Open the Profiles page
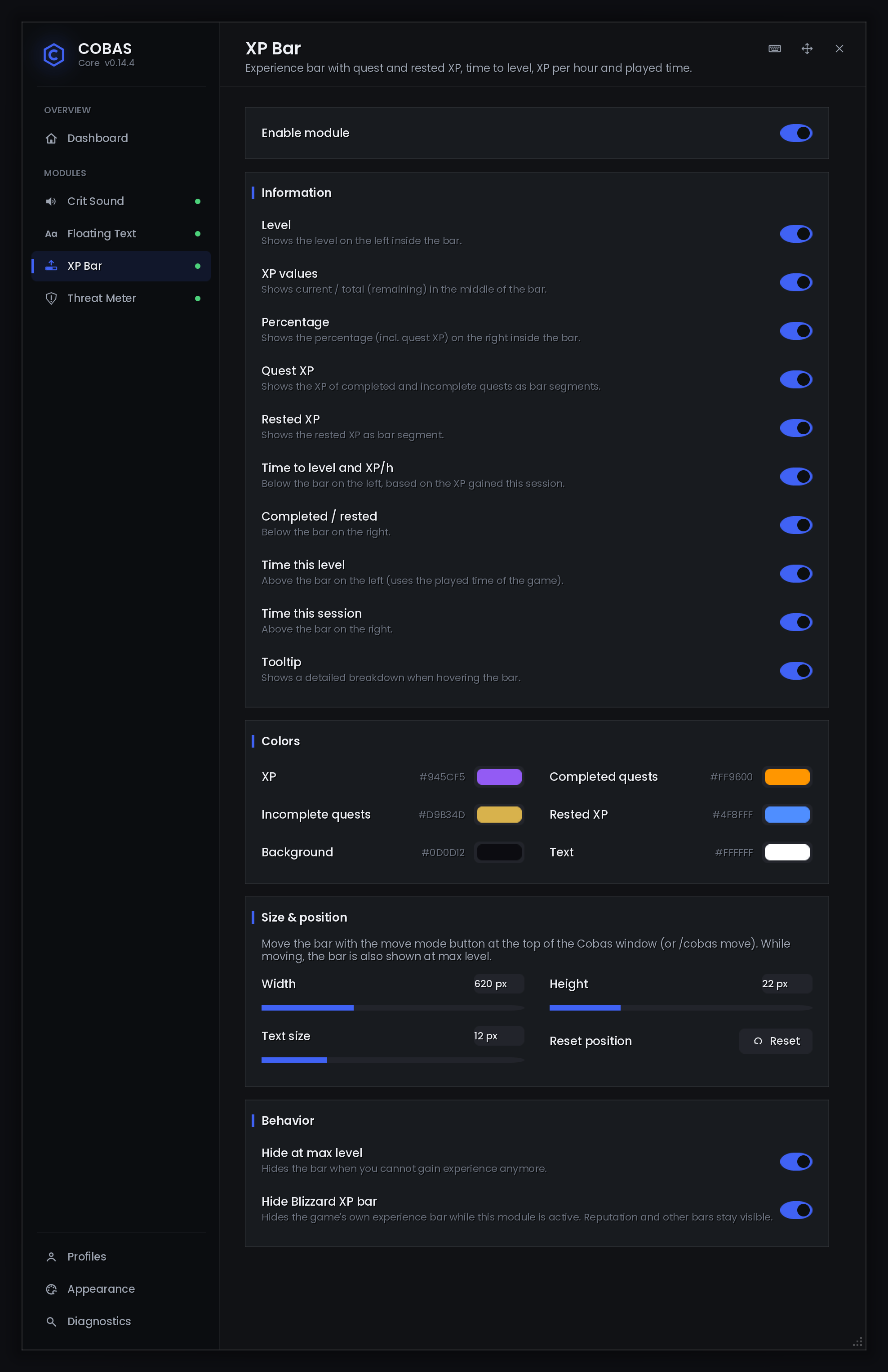Screen dimensions: 888x1372 [121, 1257]
